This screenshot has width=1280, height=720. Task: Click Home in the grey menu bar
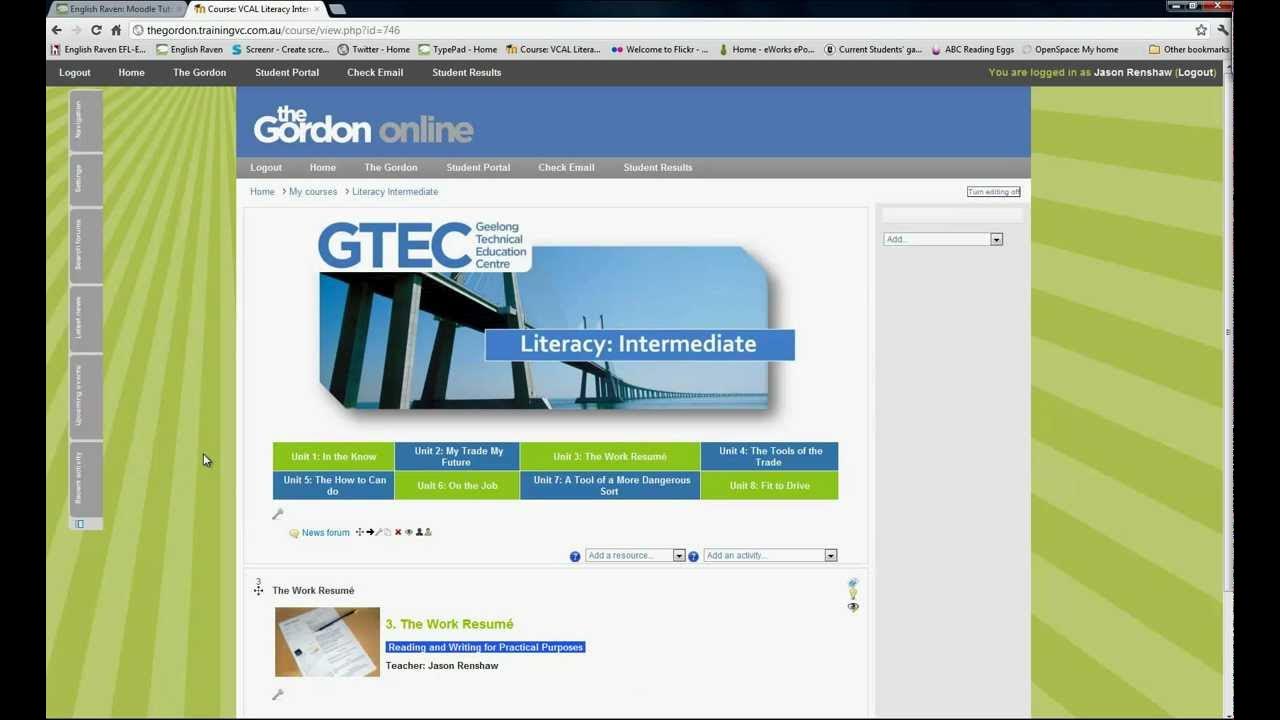tap(323, 167)
